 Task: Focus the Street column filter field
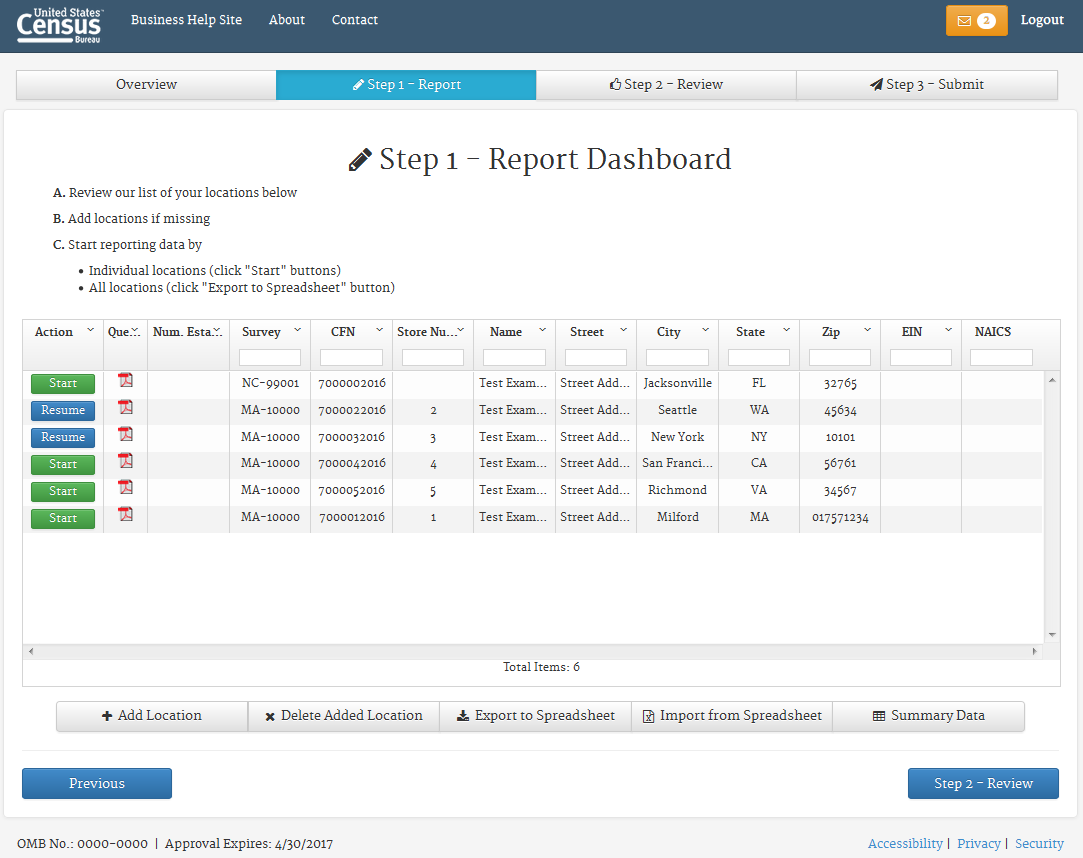click(x=596, y=357)
